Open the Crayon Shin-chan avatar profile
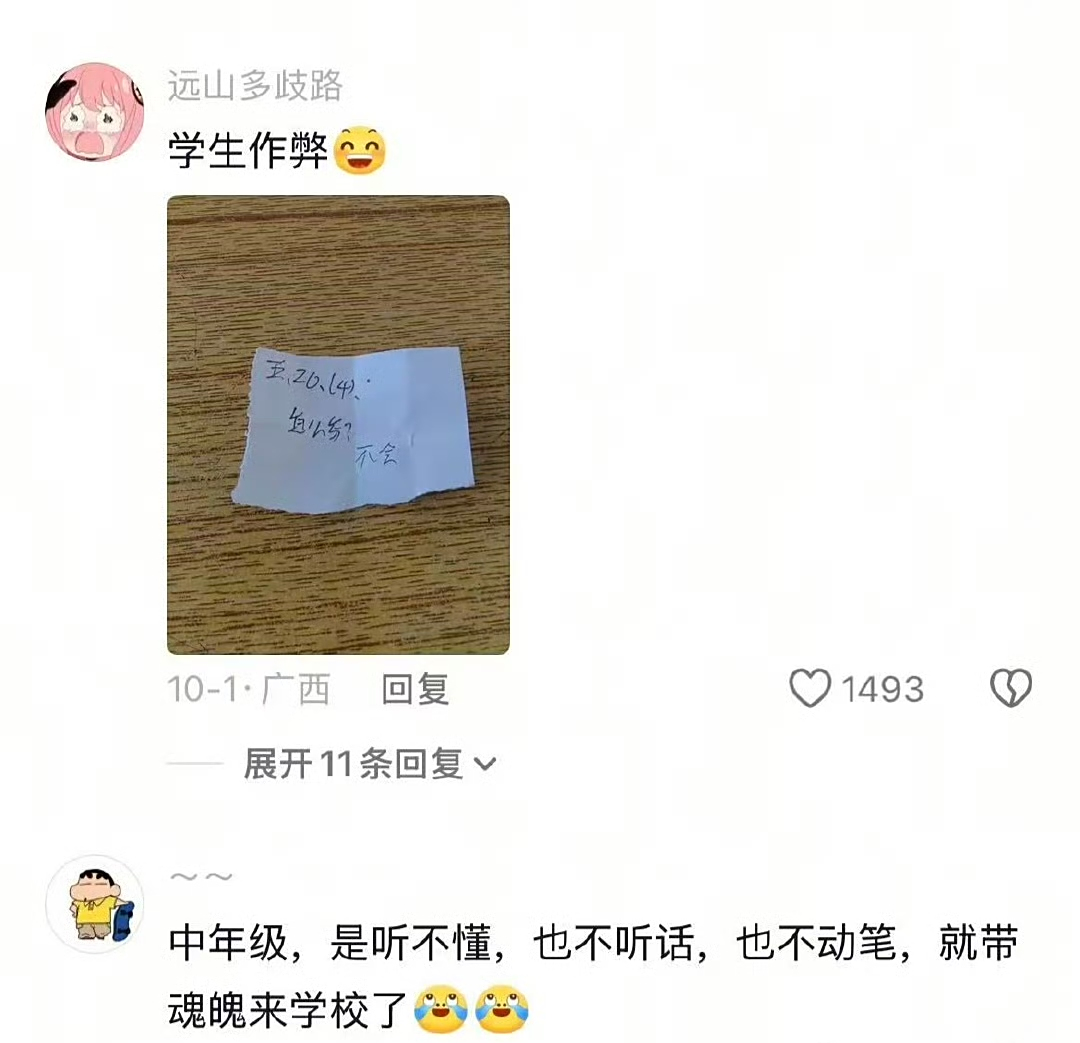Screen dimensions: 1080x1043 (95, 904)
